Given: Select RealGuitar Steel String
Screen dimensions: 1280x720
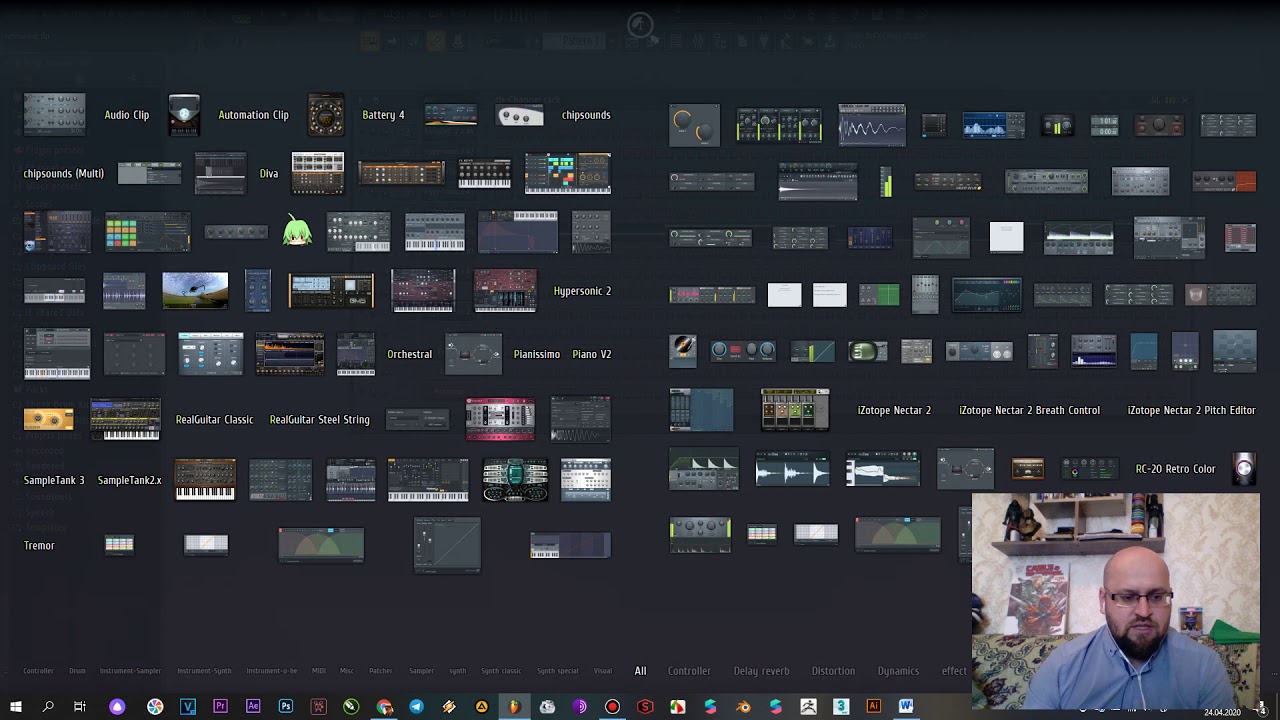Looking at the screenshot, I should (320, 419).
